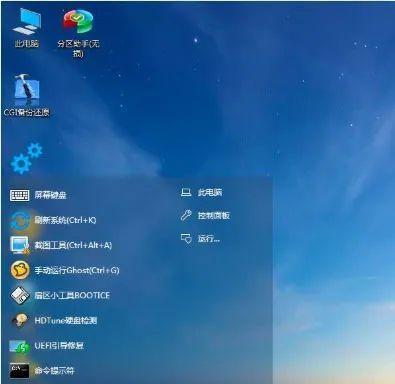
Task: Select the 截图工具(Ctrl+Alt+A) menu label
Action: tap(73, 245)
